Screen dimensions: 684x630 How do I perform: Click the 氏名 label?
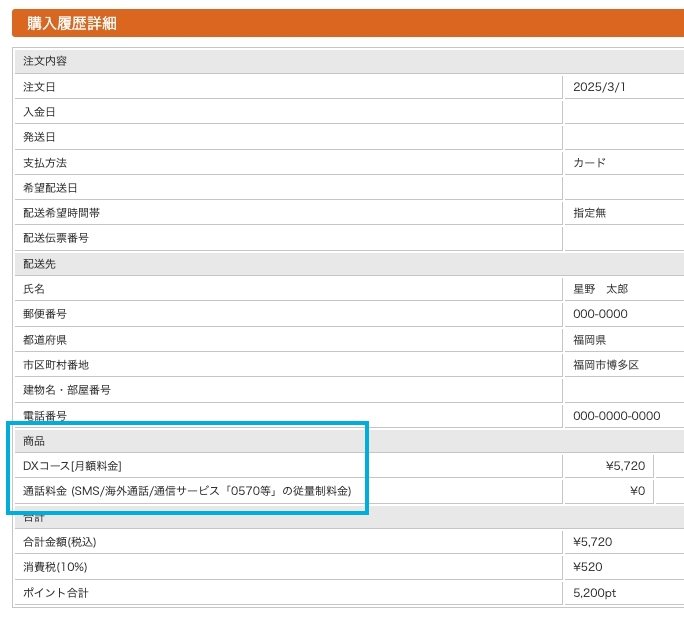pyautogui.click(x=34, y=289)
